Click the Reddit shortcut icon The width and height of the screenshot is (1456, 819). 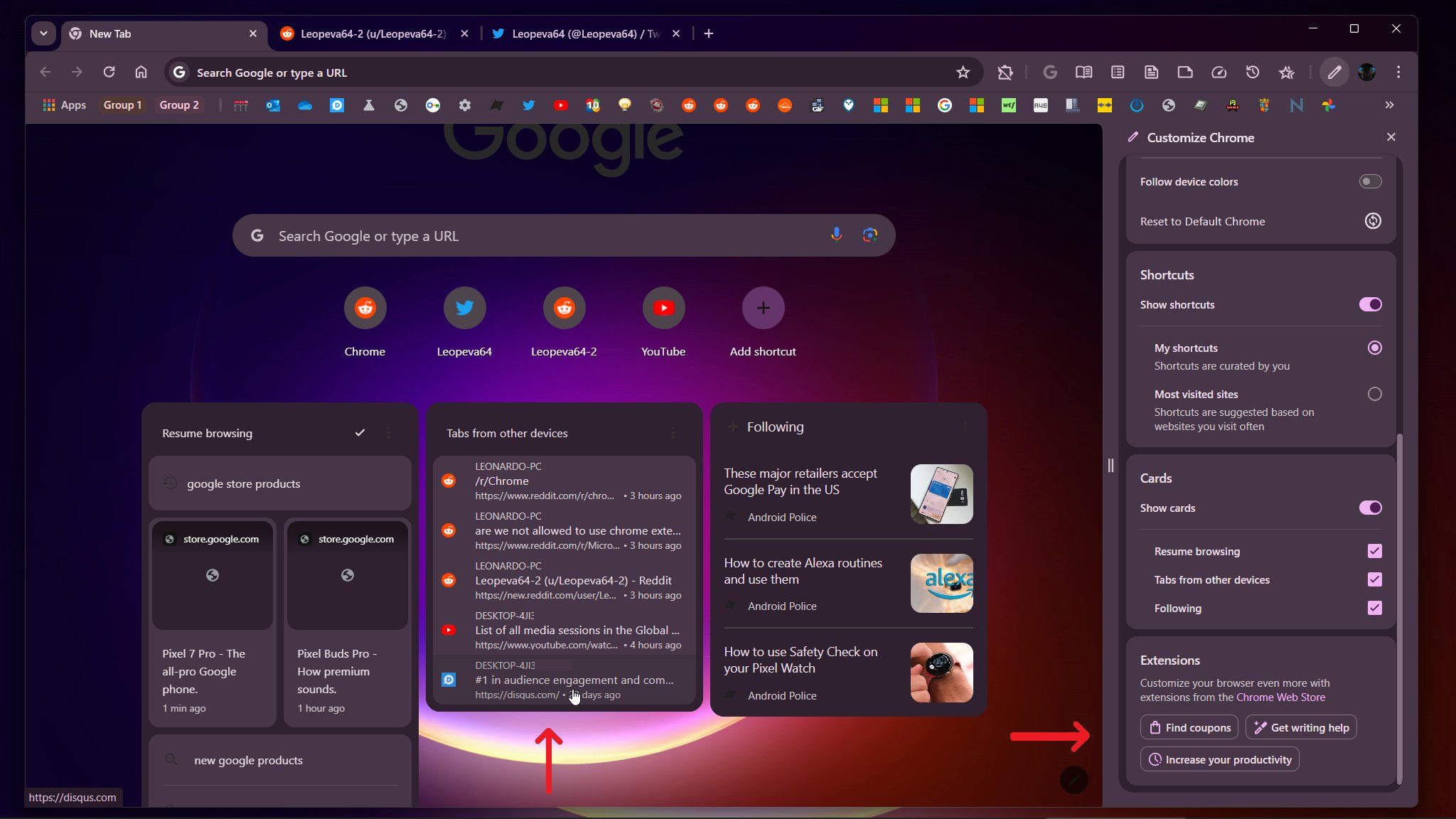364,308
